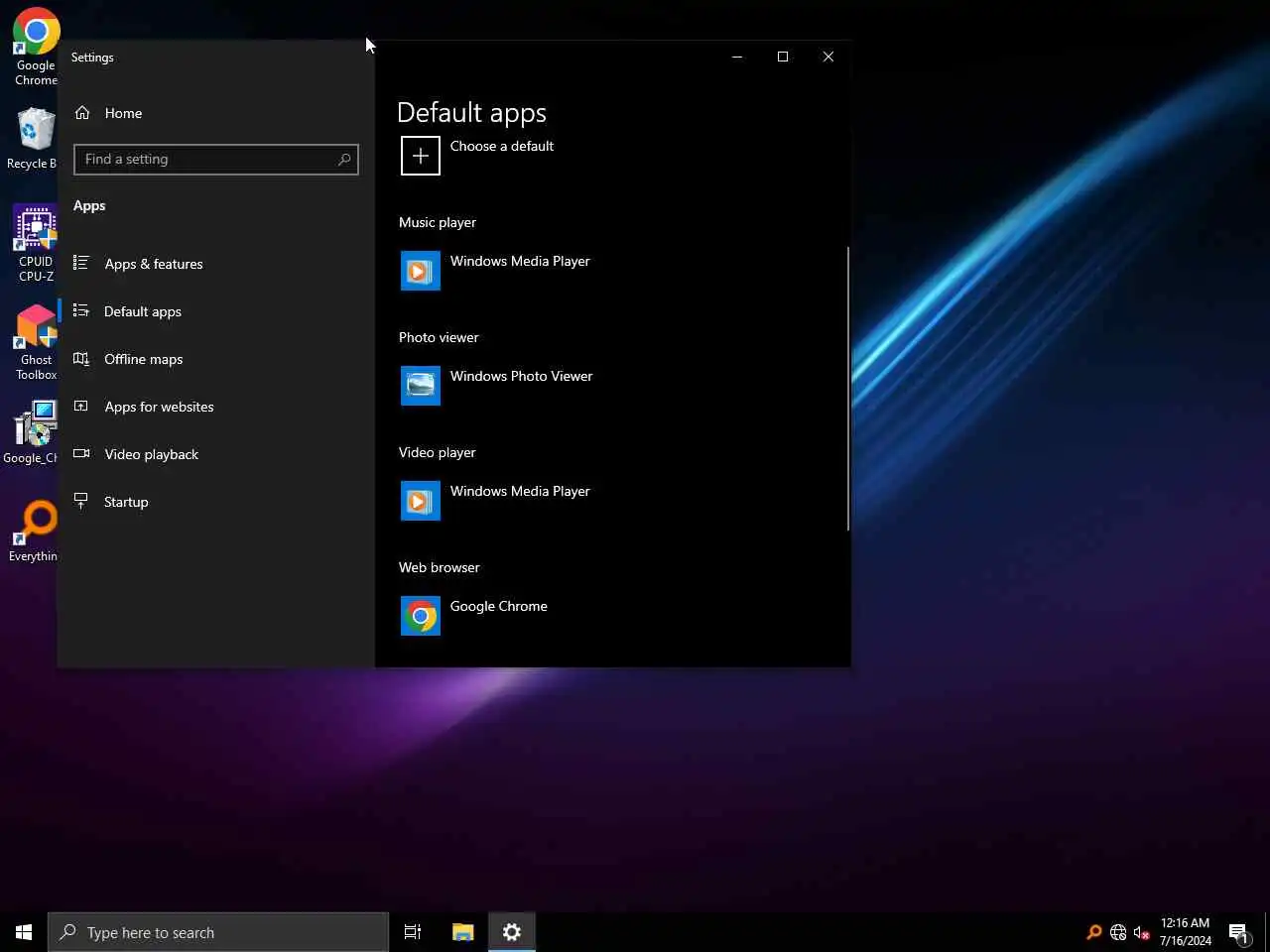
Task: Click the Settings gear taskbar button
Action: coord(512,932)
